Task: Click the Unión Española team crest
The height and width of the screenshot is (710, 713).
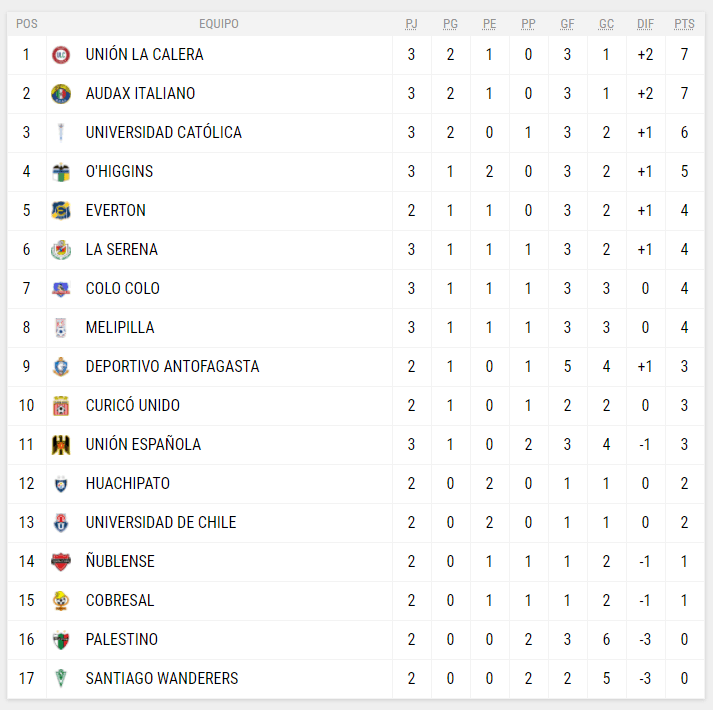Action: 61,445
